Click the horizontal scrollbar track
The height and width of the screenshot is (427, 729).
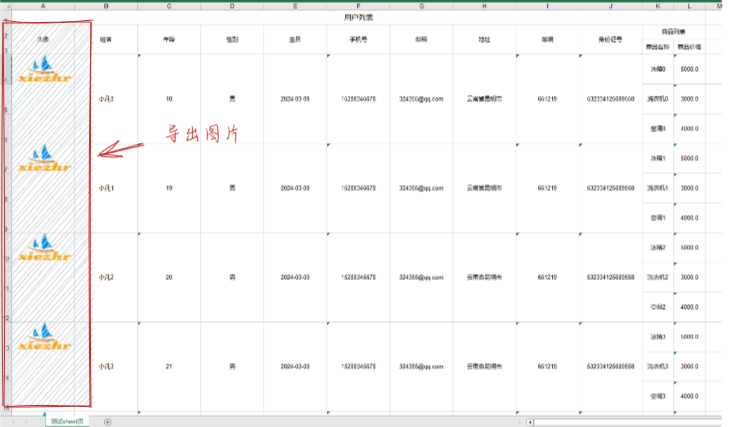(620, 421)
